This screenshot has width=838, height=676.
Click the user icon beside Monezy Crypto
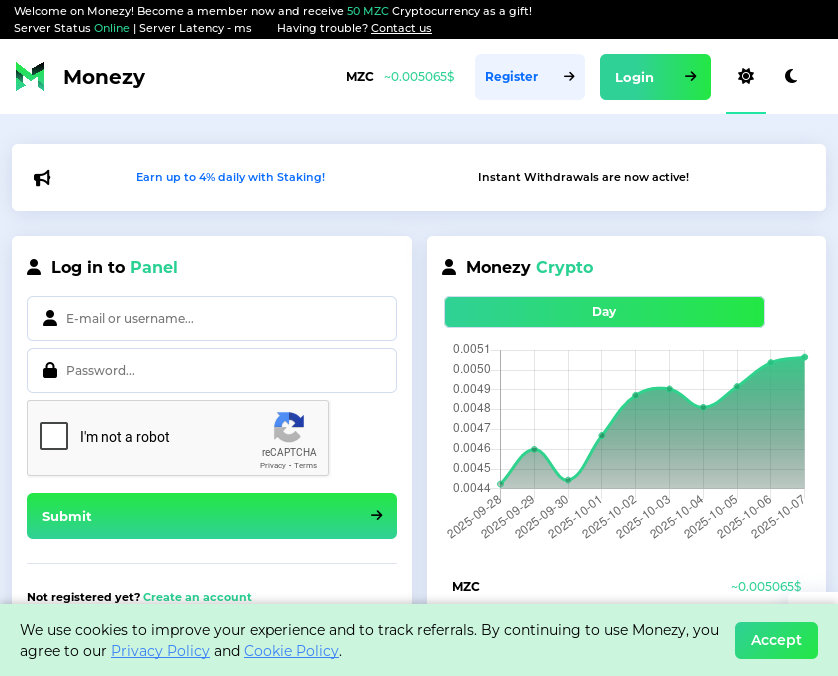[x=449, y=267]
